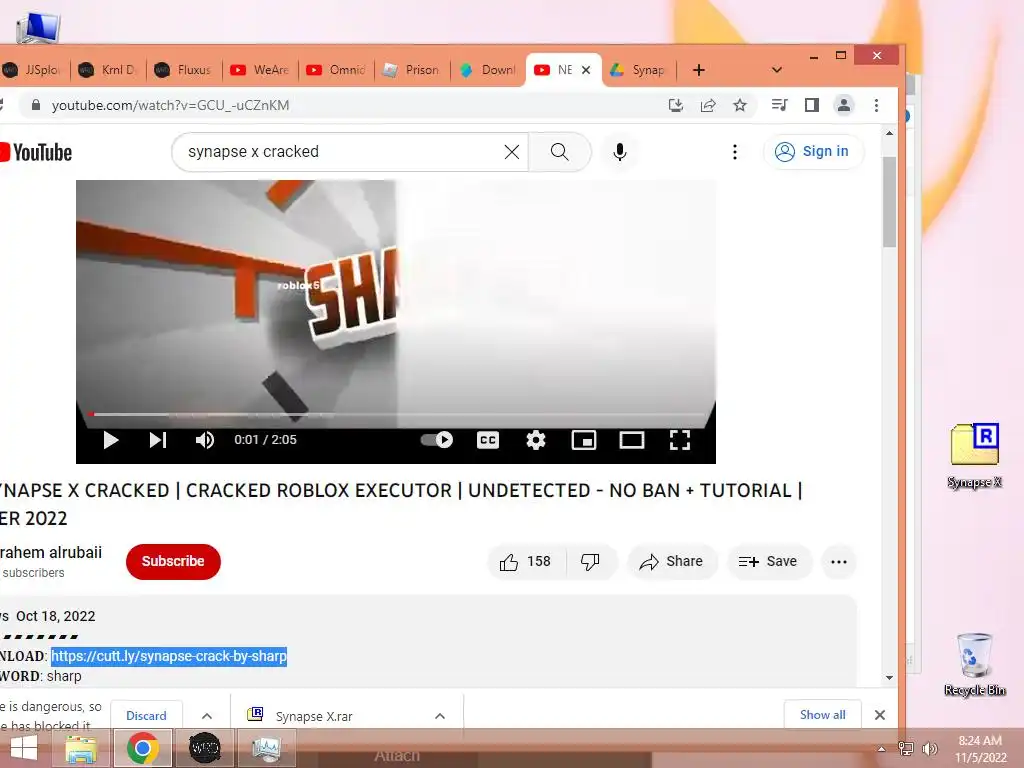Play the YouTube video
The image size is (1024, 768).
111,440
